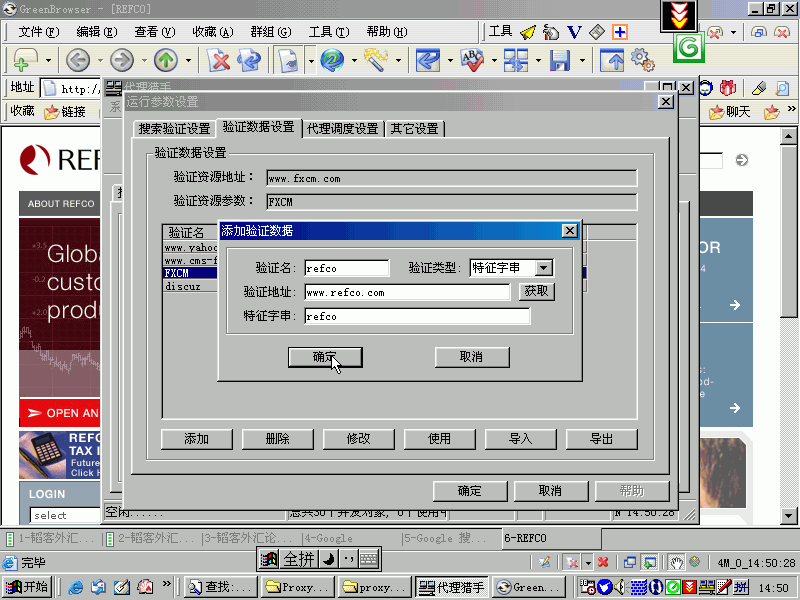Click the red gift box icon
This screenshot has height=600, width=800.
[728, 88]
